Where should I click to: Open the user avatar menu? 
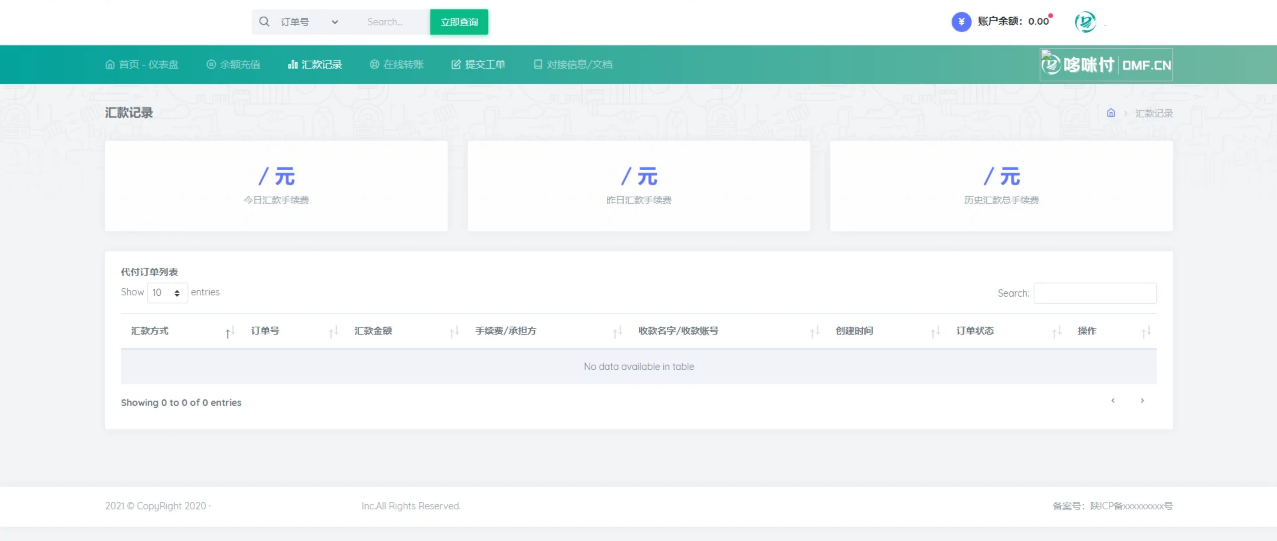(1085, 22)
